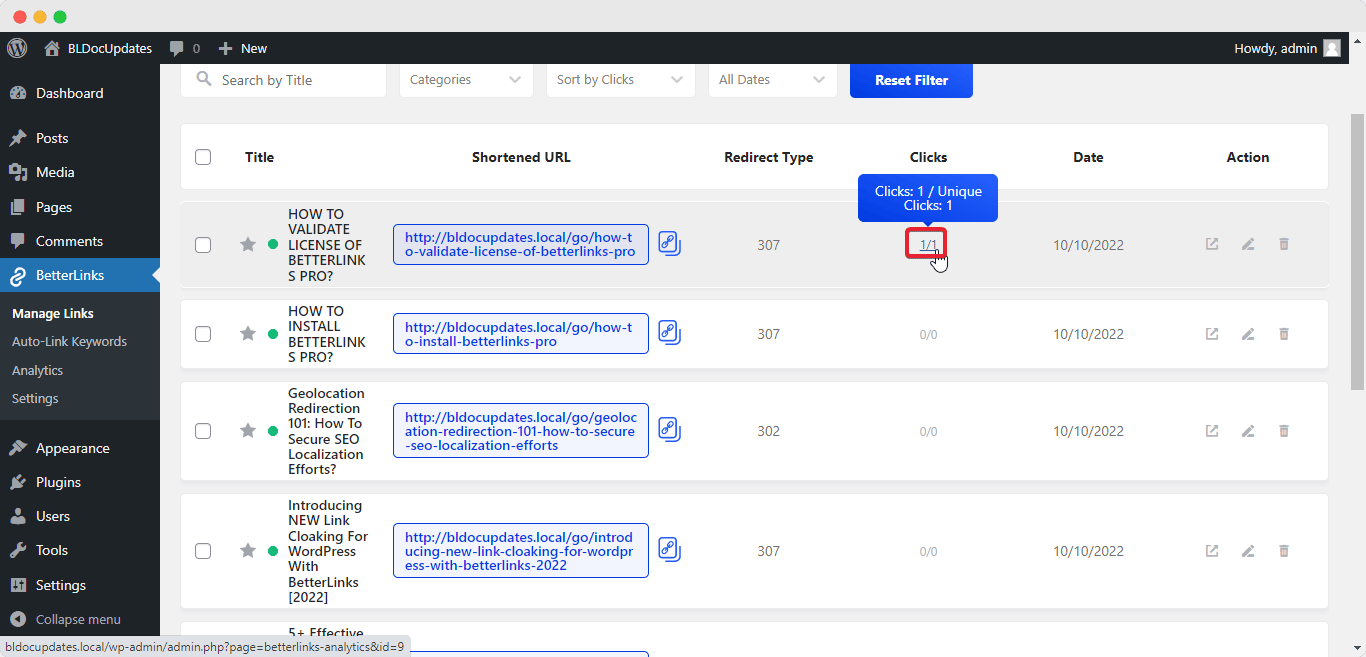Copy the how-to-install-betterlinks-pro shortened URL
1366x657 pixels.
669,333
